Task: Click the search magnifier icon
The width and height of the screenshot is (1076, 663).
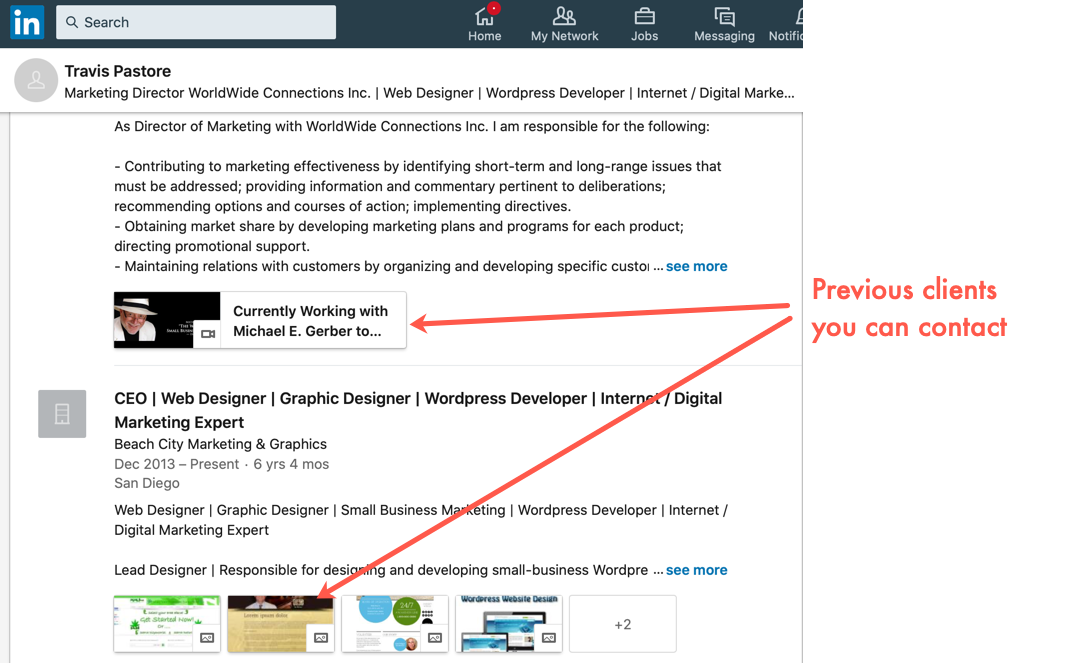Action: pyautogui.click(x=71, y=22)
